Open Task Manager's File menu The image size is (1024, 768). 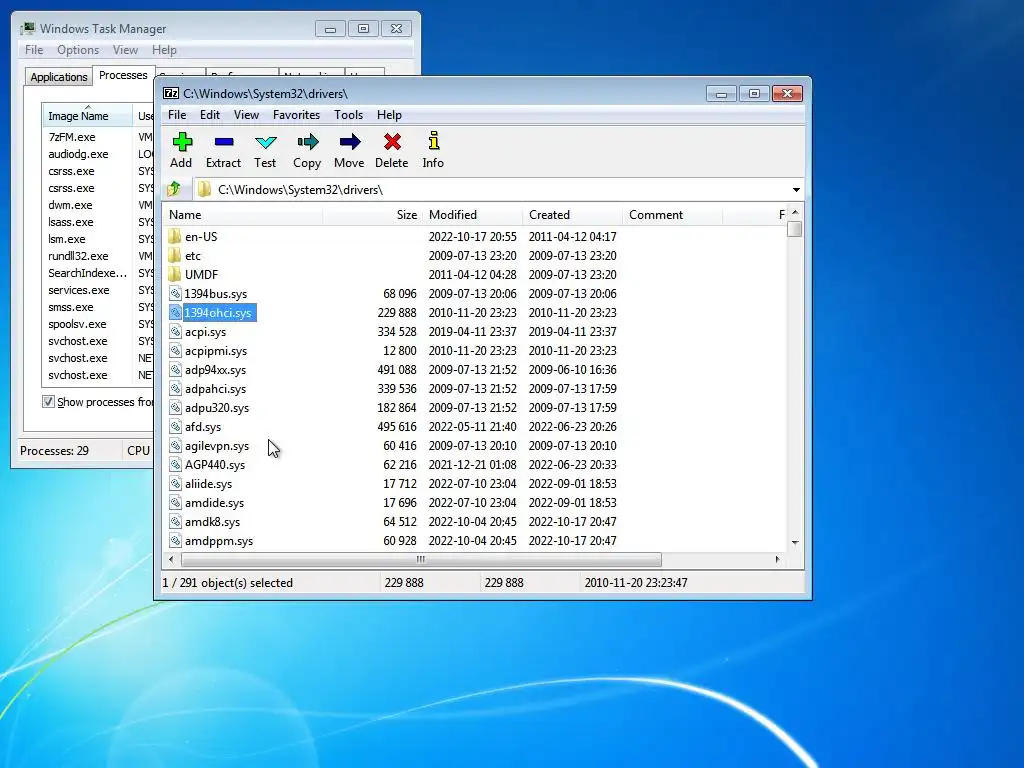tap(34, 50)
